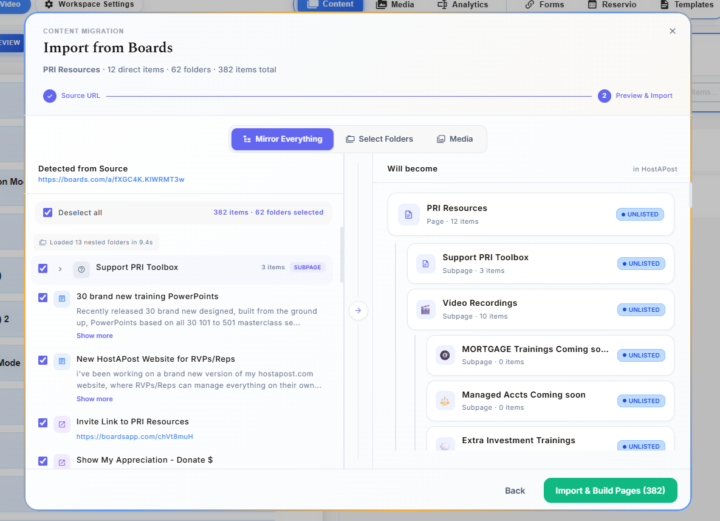This screenshot has width=720, height=521.
Task: Open the boards.com source URL link
Action: (x=111, y=179)
